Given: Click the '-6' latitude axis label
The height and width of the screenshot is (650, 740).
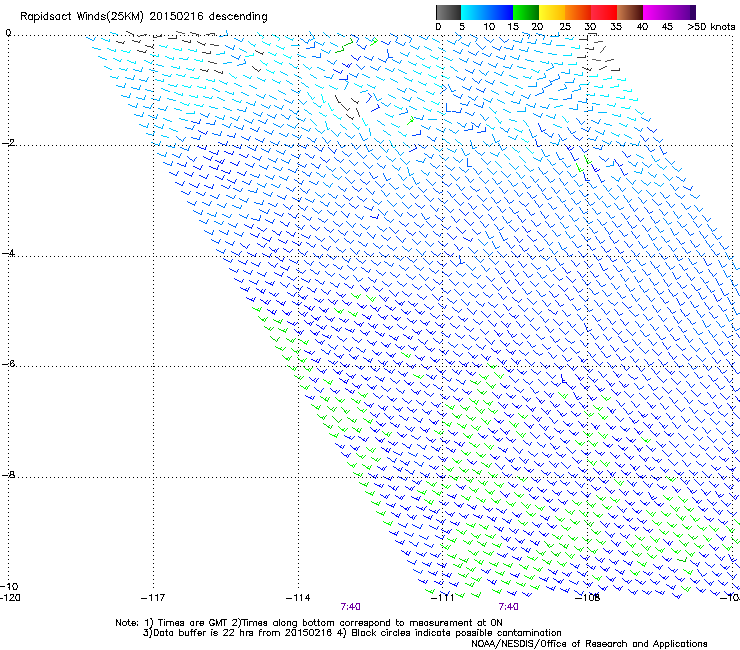Looking at the screenshot, I should point(8,364).
